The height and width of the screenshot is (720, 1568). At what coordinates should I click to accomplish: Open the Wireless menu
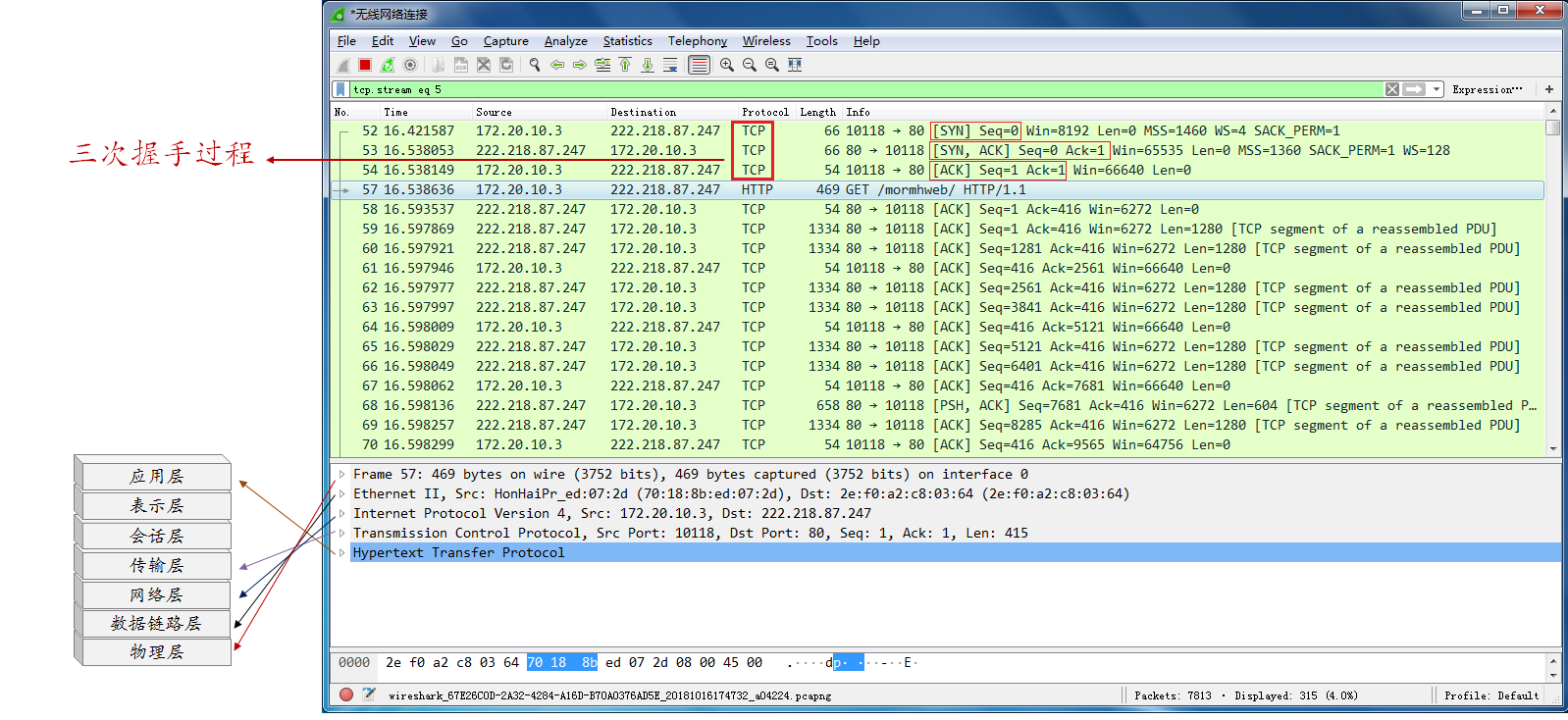point(766,41)
